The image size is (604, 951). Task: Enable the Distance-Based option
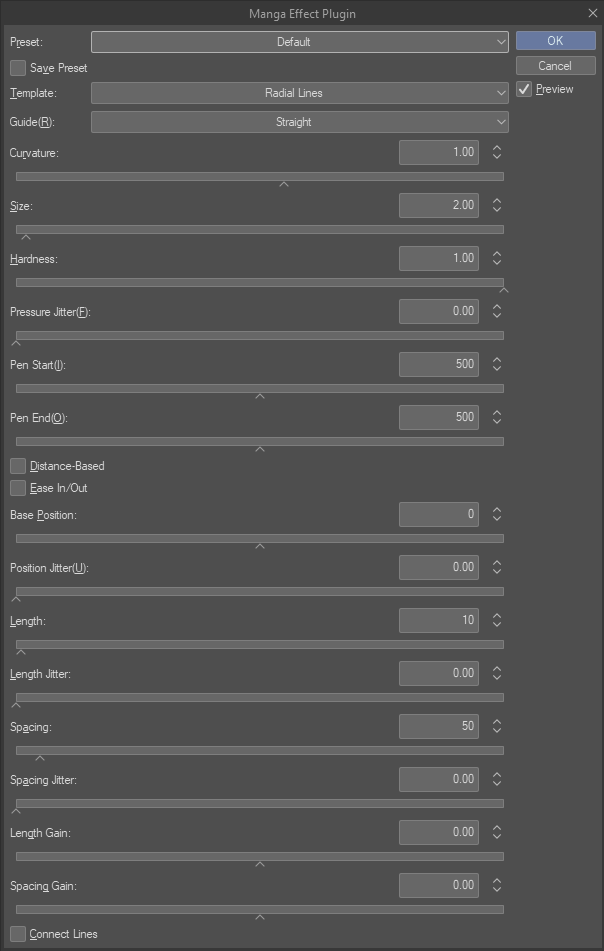coord(18,466)
